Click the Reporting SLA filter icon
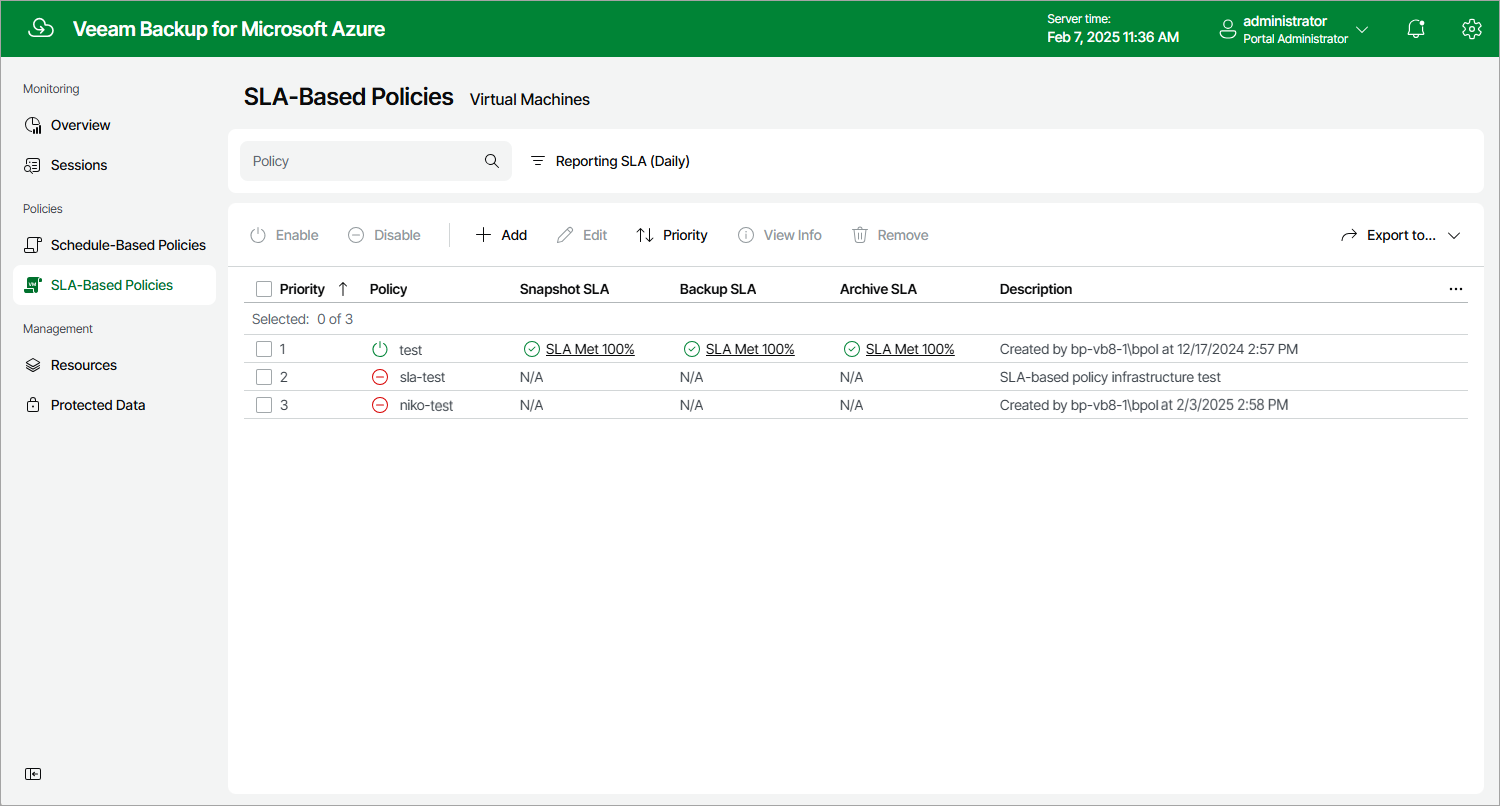 538,161
